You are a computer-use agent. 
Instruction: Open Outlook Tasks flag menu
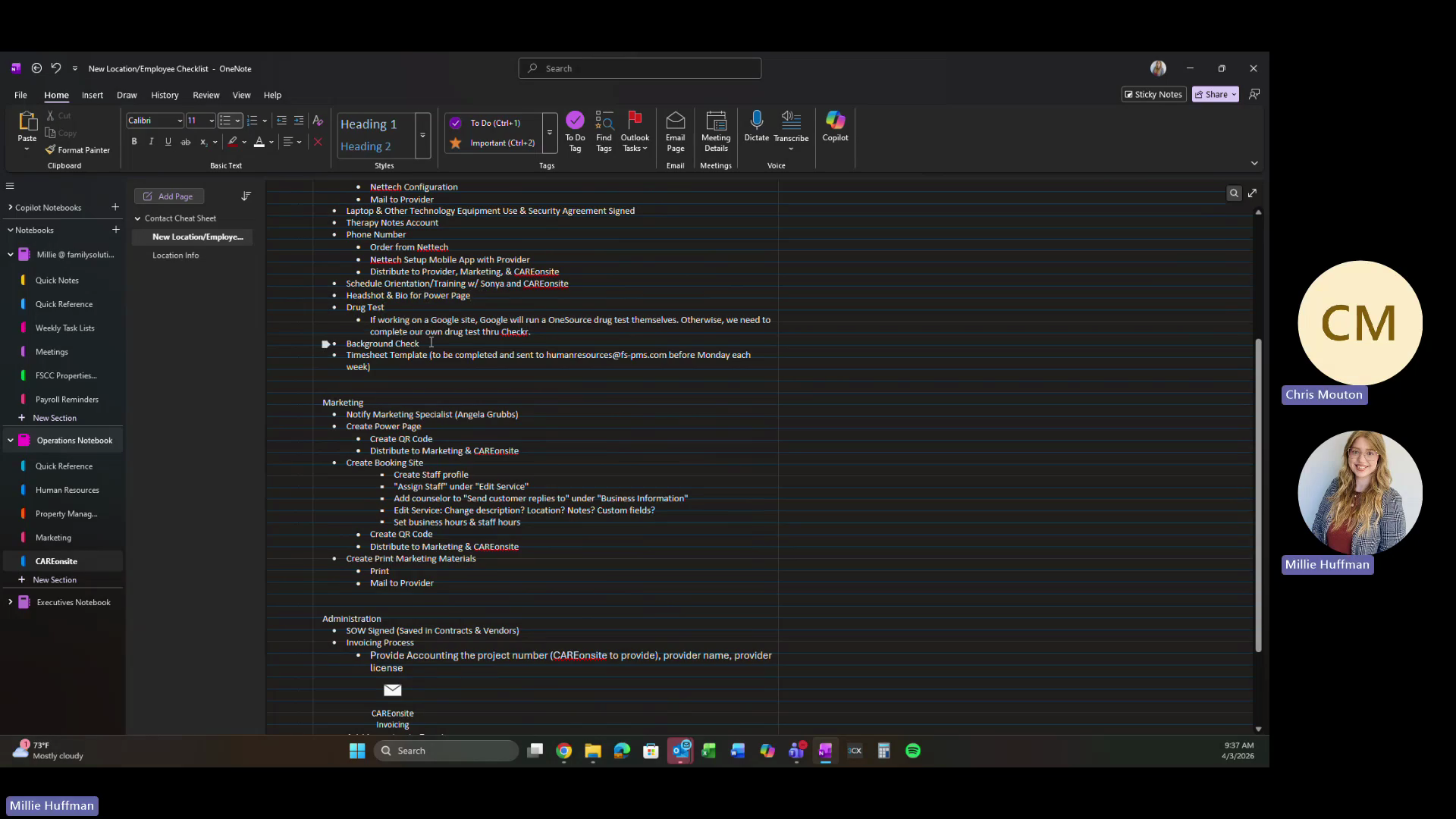pyautogui.click(x=635, y=132)
